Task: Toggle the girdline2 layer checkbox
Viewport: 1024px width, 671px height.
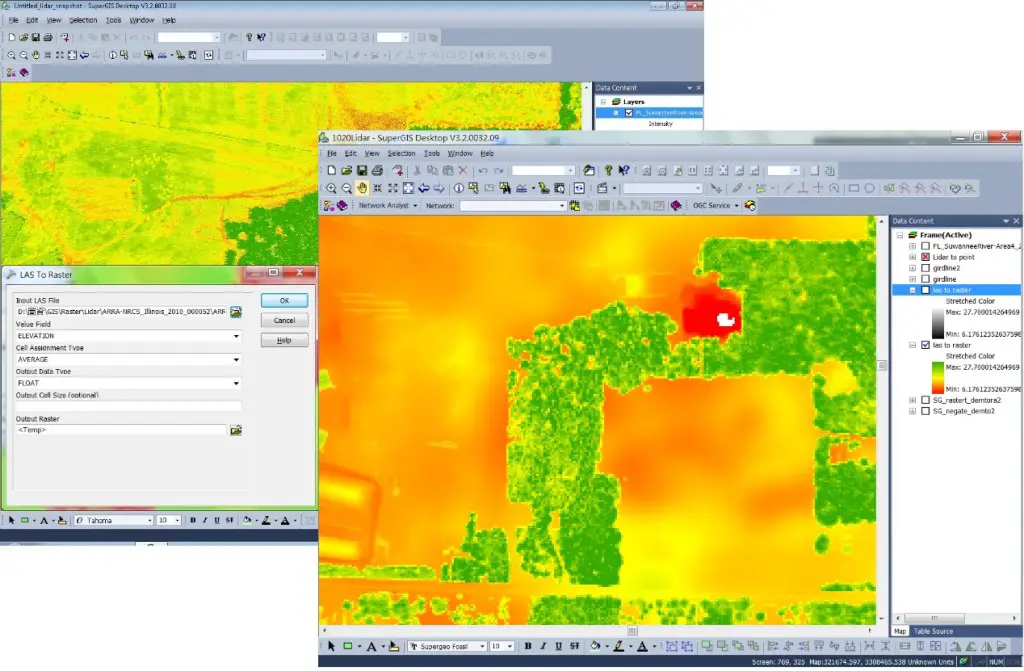Action: click(x=925, y=268)
